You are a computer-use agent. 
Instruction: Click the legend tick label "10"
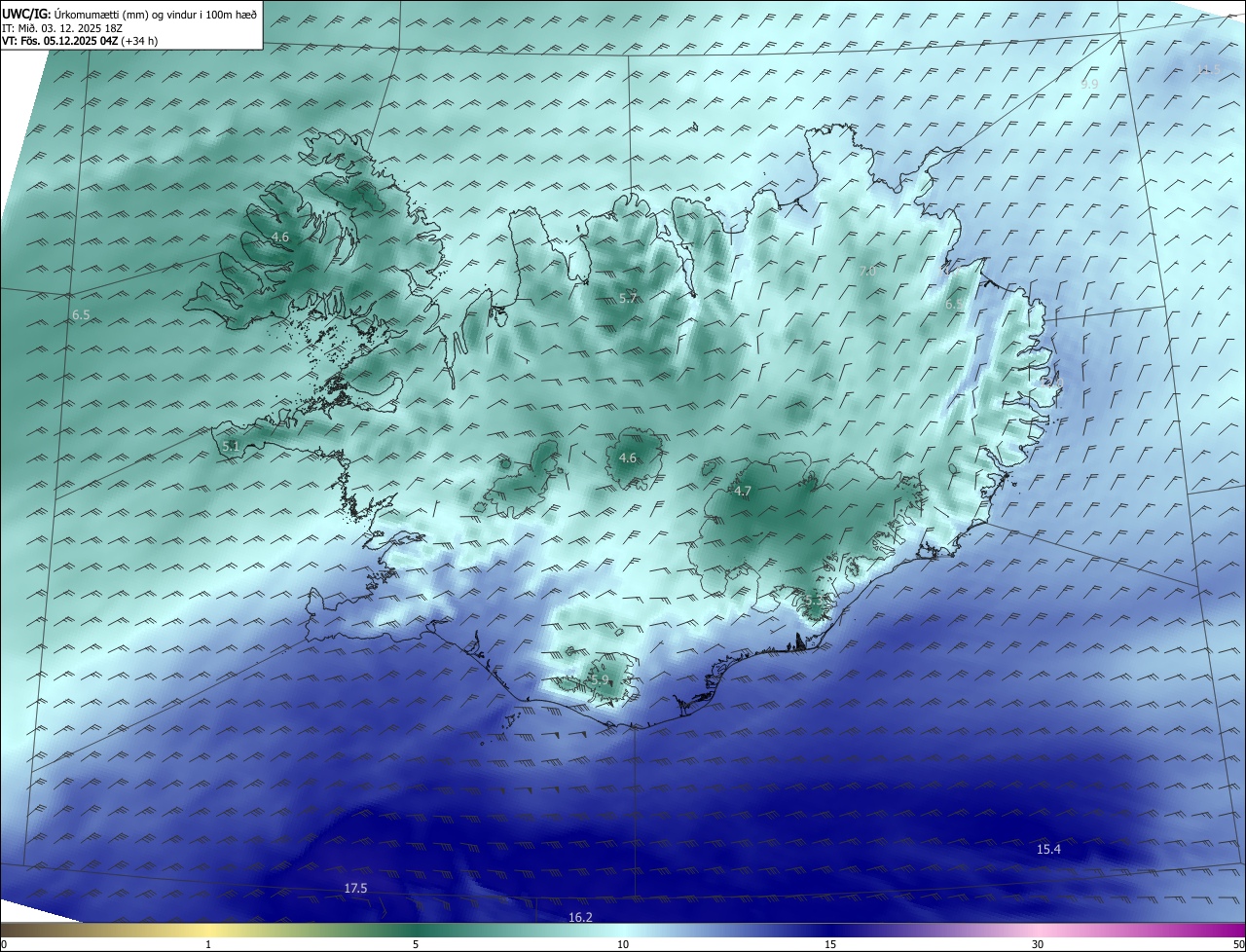tap(623, 944)
